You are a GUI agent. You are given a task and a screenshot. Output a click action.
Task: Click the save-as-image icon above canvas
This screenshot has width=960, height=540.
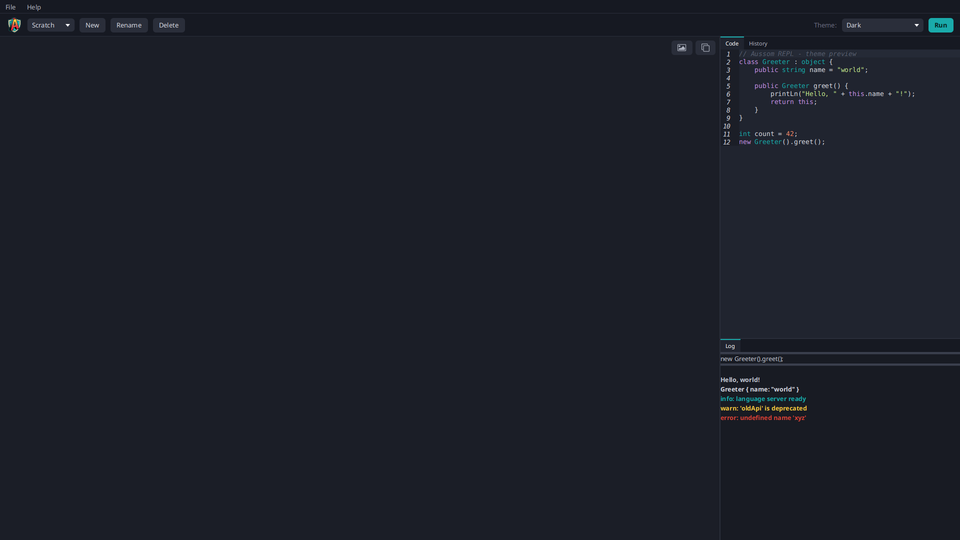click(x=681, y=48)
